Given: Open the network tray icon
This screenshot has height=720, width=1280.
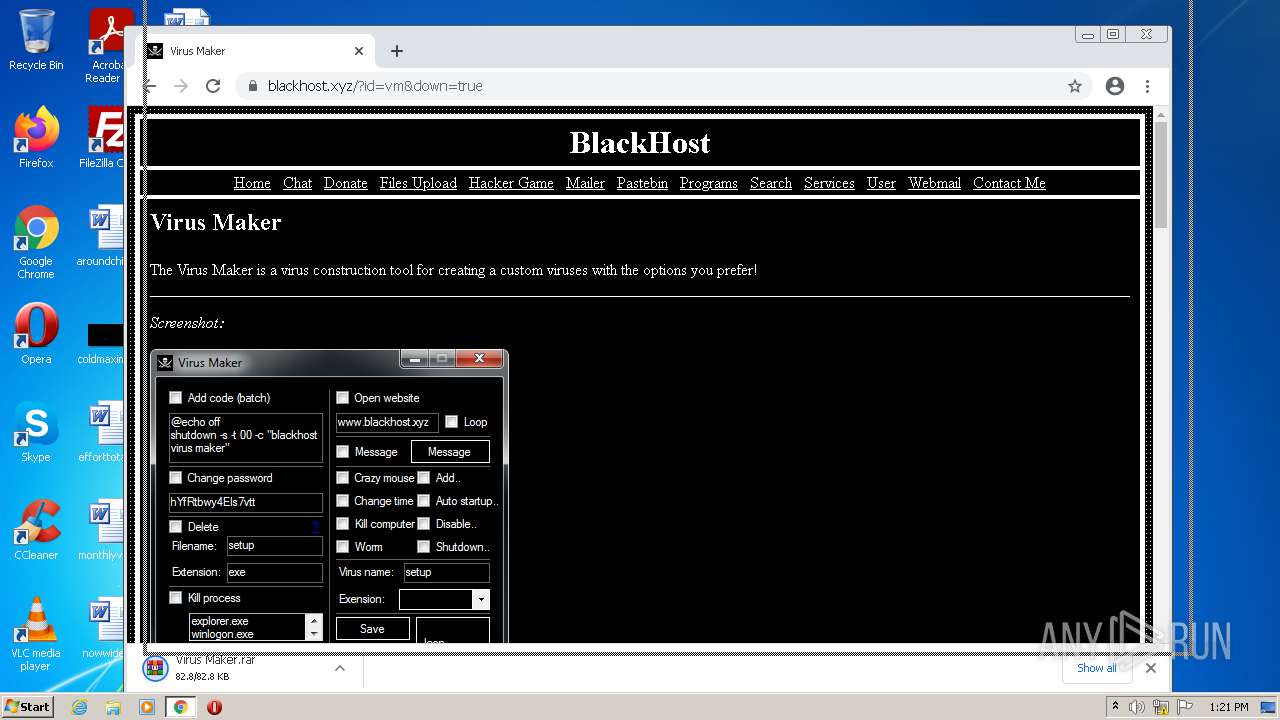Looking at the screenshot, I should coord(1161,707).
